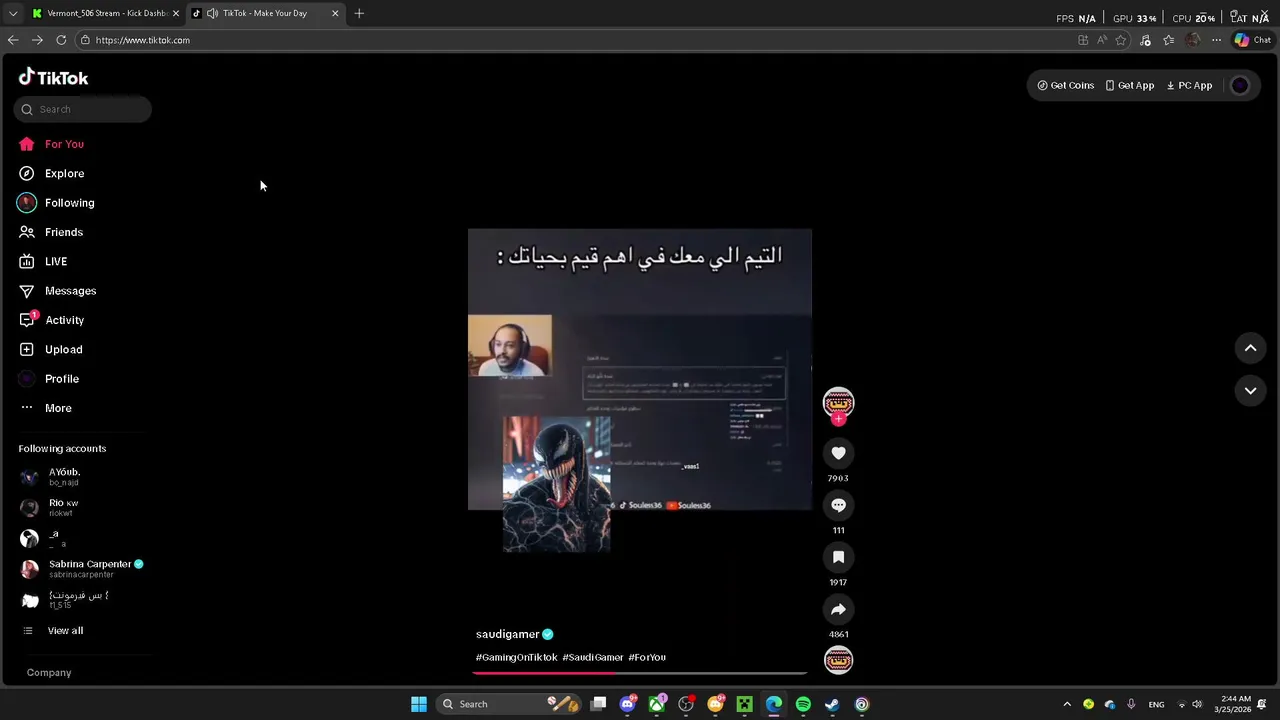Open the tab search dropdown arrow
Image resolution: width=1280 pixels, height=720 pixels.
[x=12, y=13]
